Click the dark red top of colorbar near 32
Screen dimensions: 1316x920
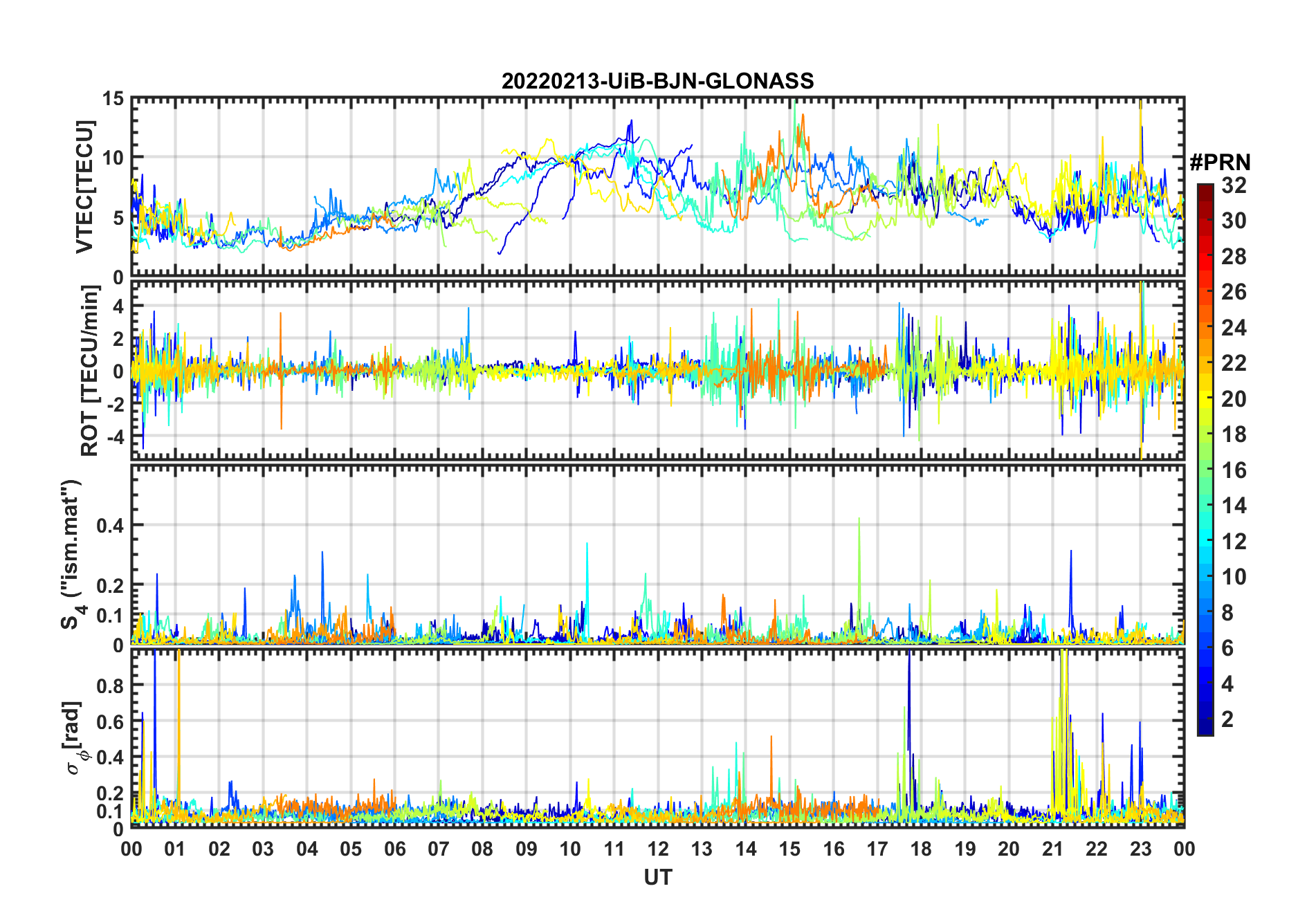1205,189
